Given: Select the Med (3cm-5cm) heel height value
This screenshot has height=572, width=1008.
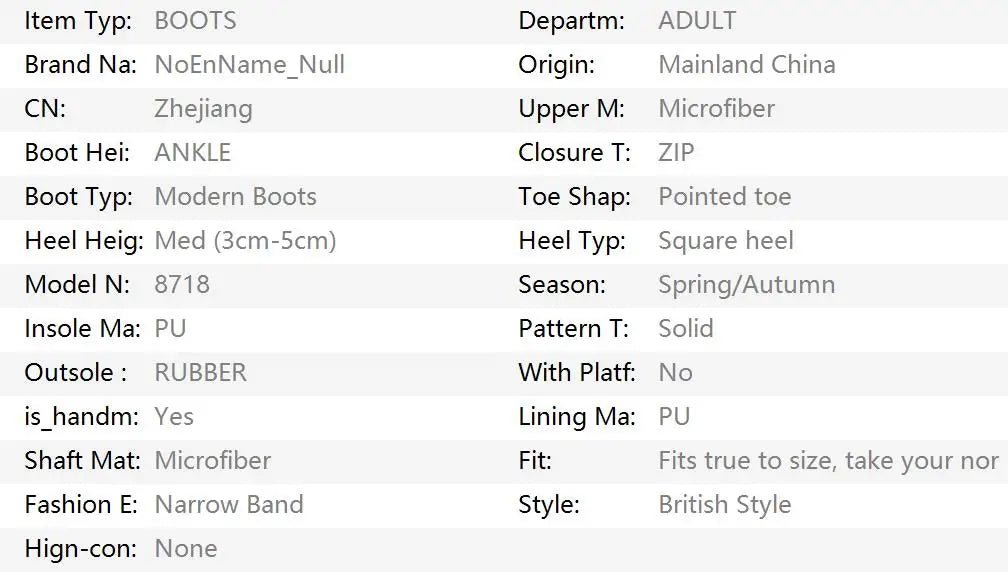Looking at the screenshot, I should click(x=245, y=241).
